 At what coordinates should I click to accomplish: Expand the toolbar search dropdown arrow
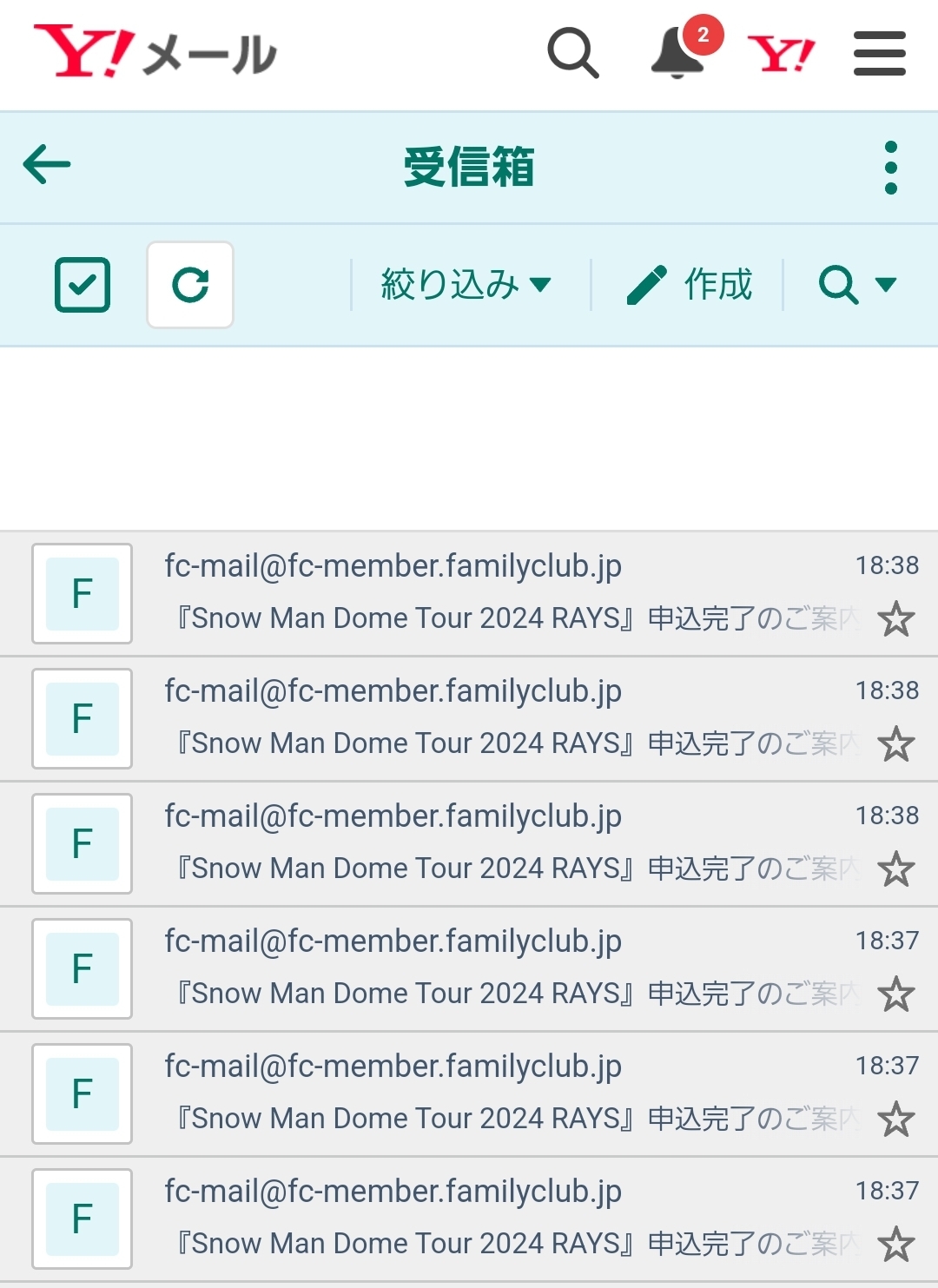pyautogui.click(x=886, y=285)
